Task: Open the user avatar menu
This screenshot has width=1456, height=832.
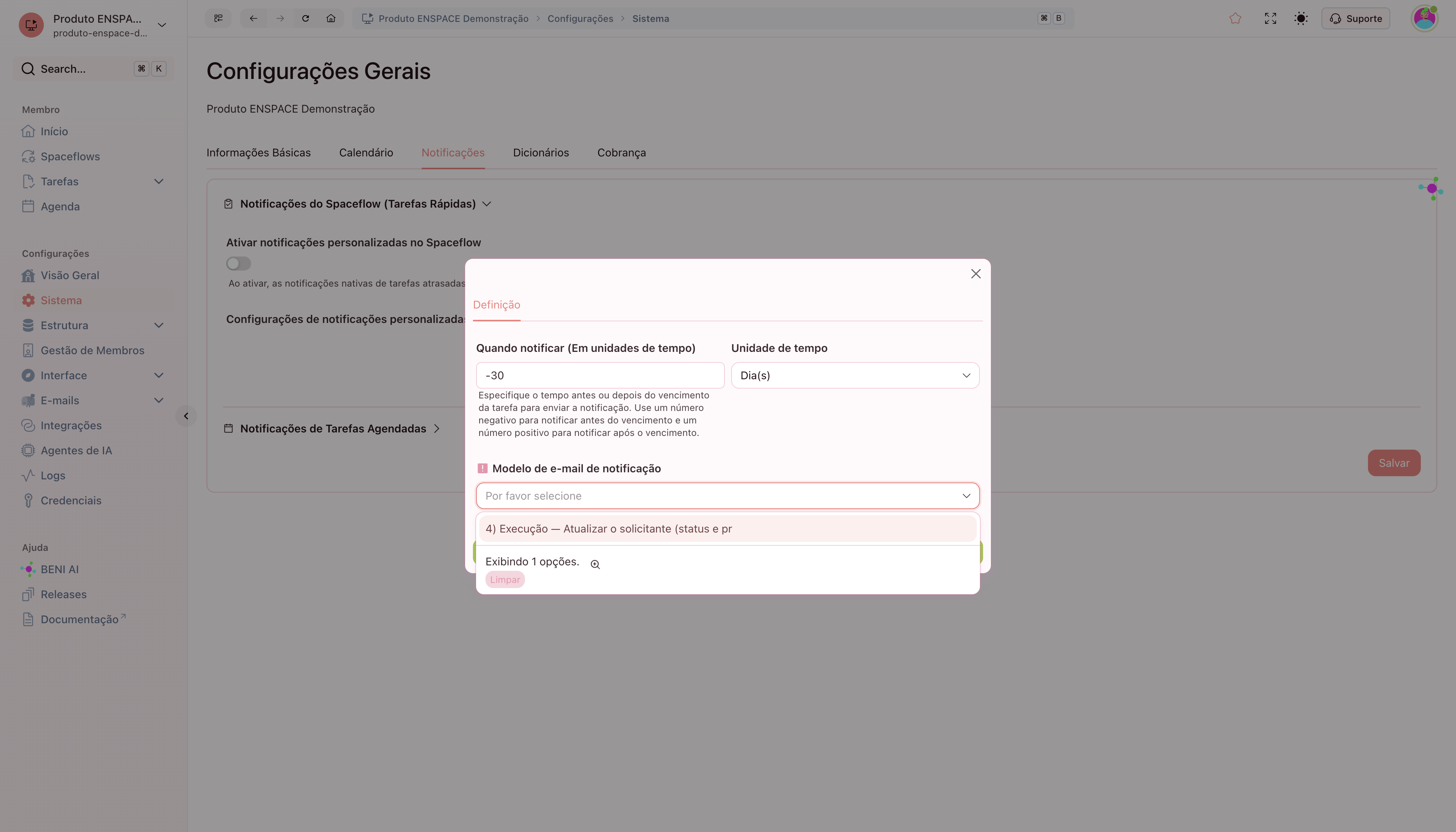Action: coord(1425,18)
